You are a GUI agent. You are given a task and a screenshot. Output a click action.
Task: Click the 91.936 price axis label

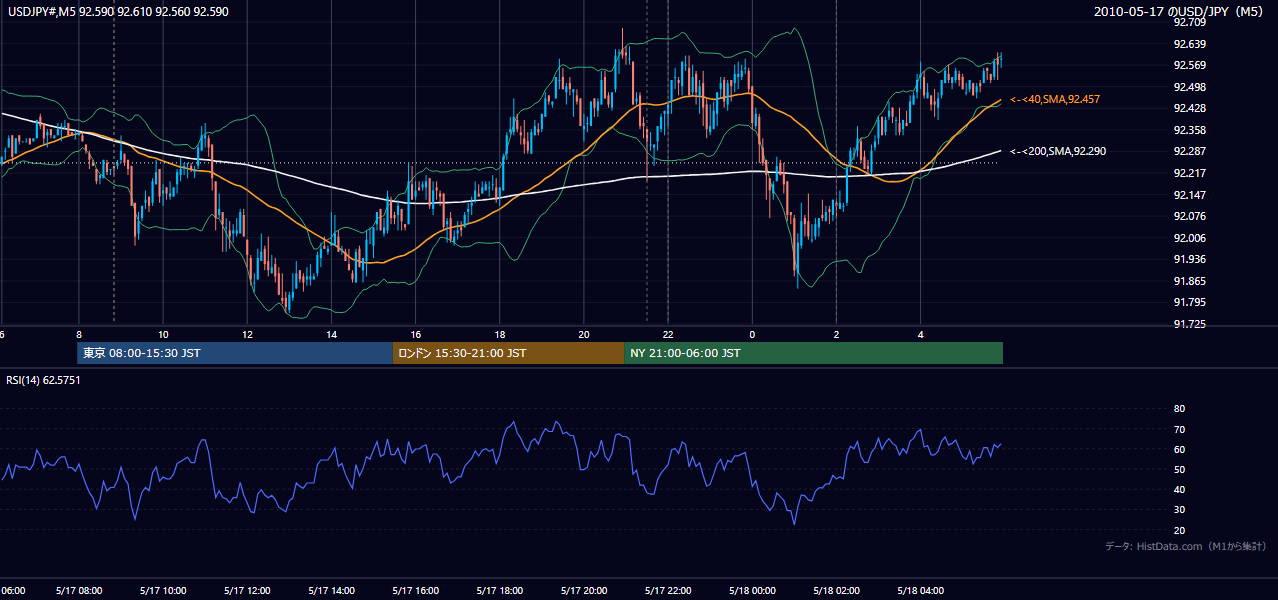pos(1190,259)
